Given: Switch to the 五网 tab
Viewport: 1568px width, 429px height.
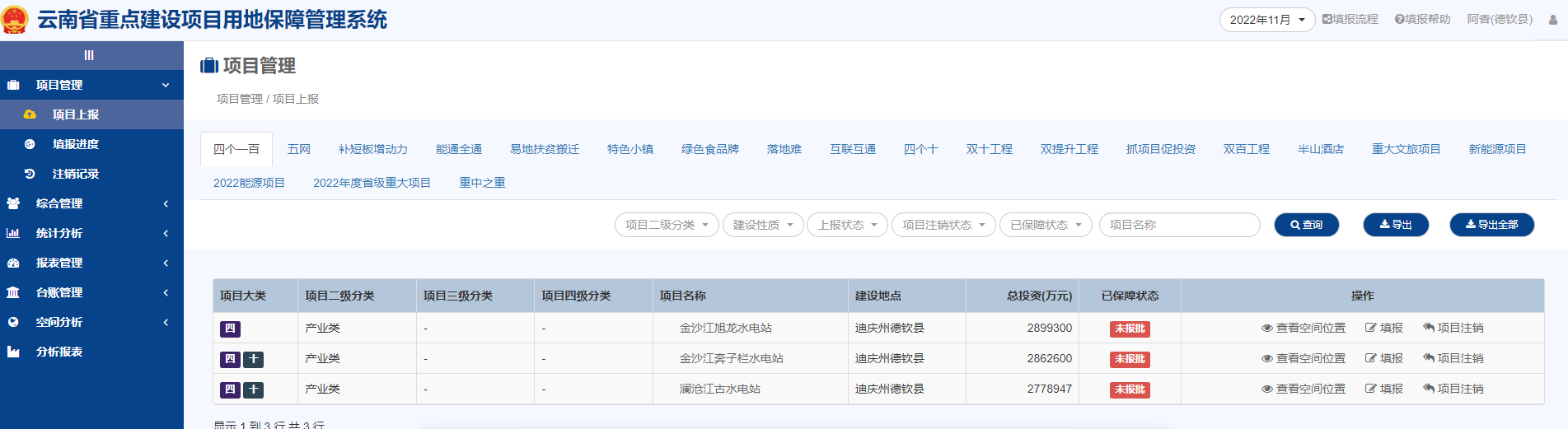Looking at the screenshot, I should coord(299,149).
